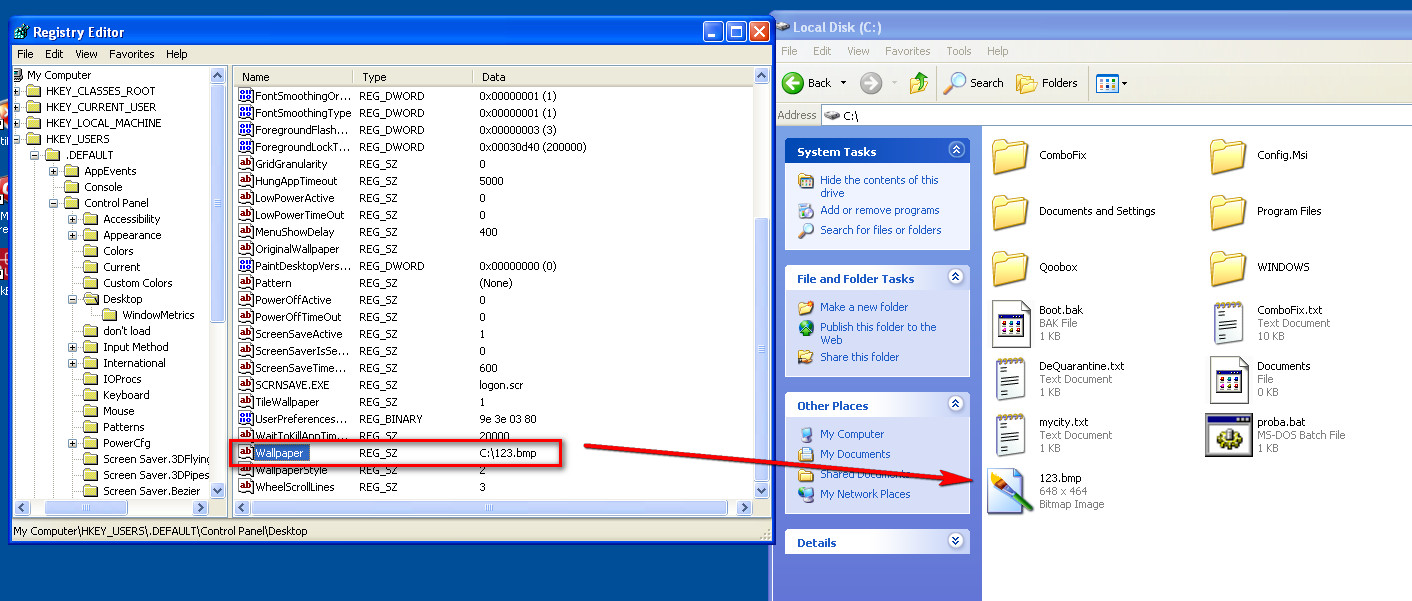The width and height of the screenshot is (1412, 601).
Task: Click 'Add or remove programs' link
Action: tap(879, 210)
